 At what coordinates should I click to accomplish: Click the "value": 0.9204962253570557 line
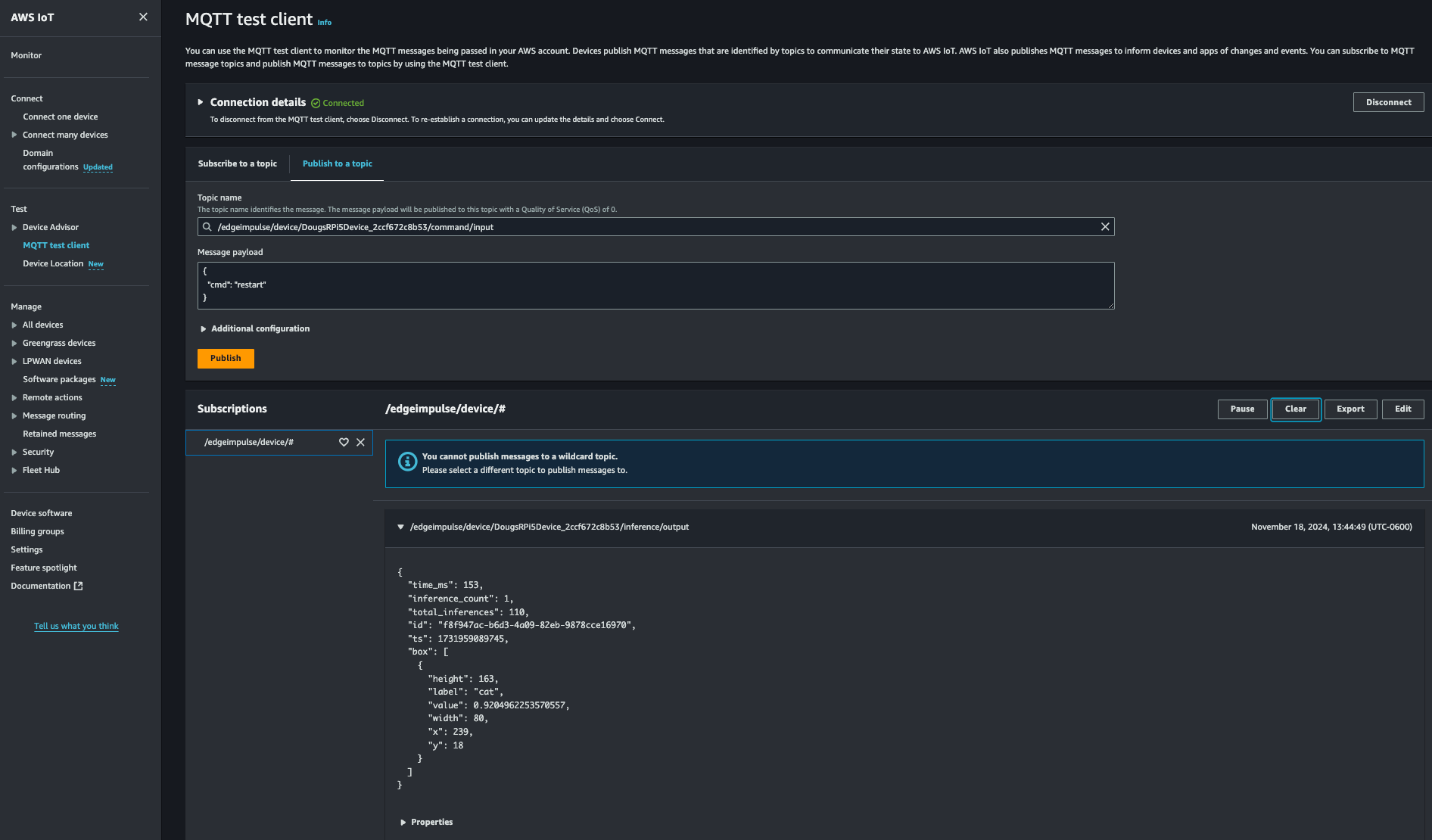point(498,705)
